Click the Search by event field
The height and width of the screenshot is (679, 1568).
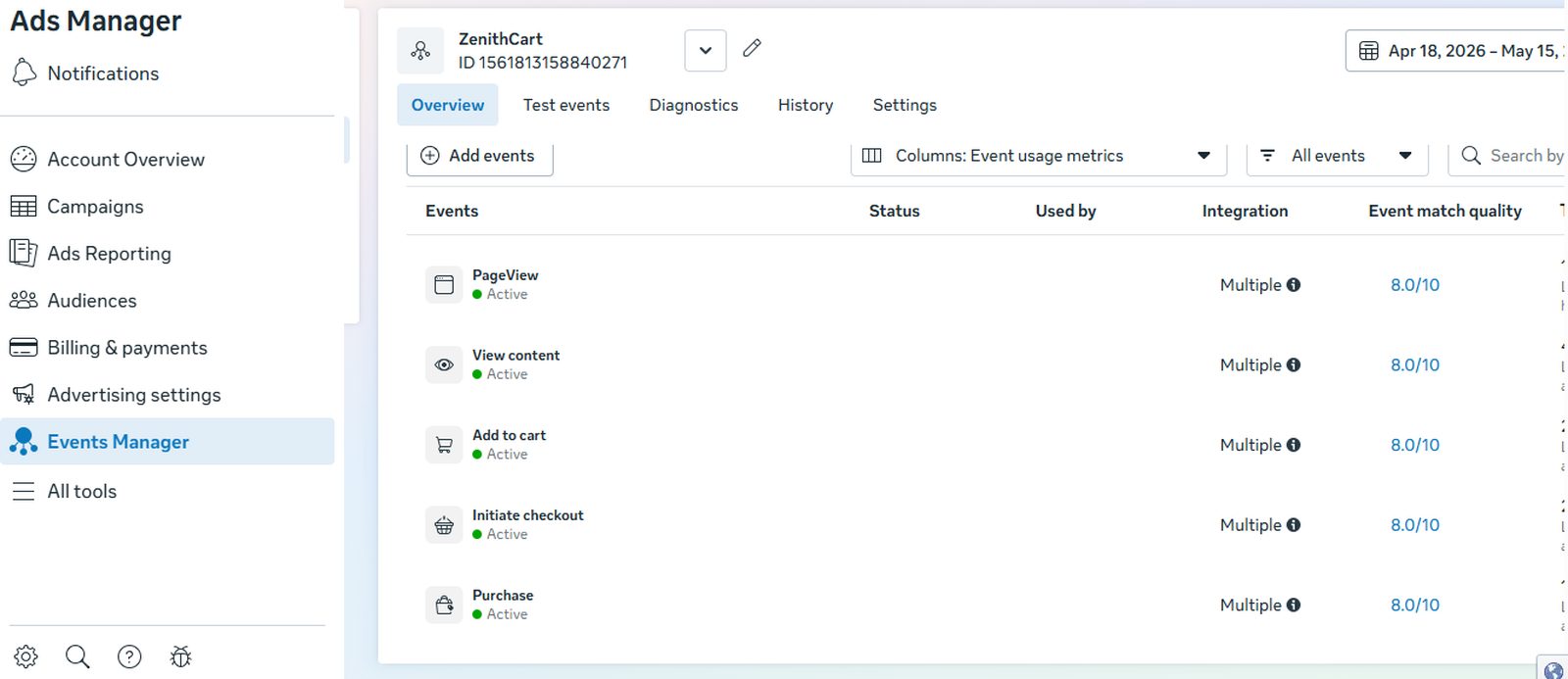(x=1509, y=156)
